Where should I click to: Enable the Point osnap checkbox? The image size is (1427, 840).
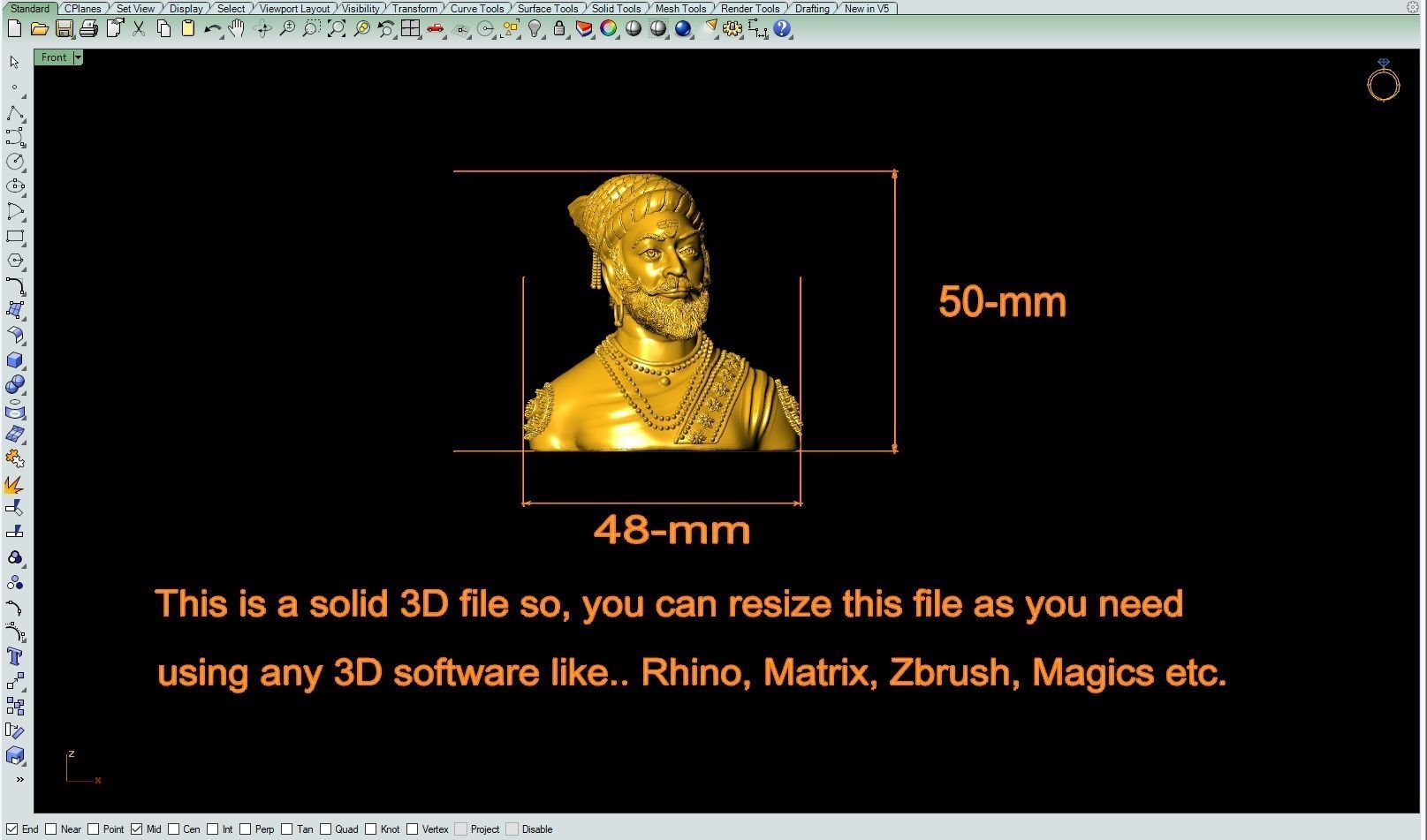(94, 829)
